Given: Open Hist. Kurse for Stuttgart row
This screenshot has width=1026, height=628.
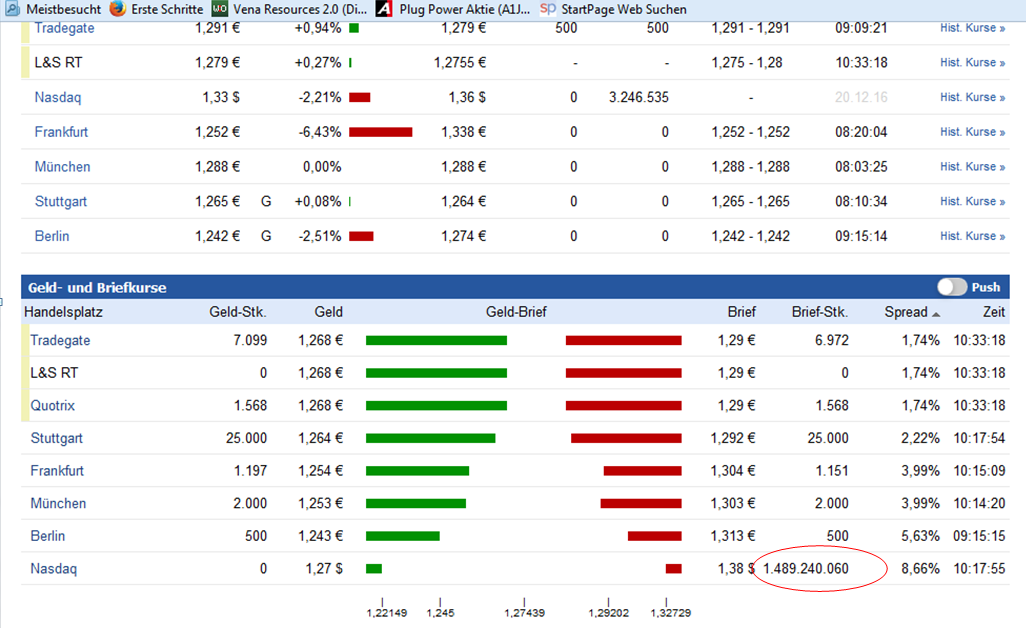Looking at the screenshot, I should (x=972, y=201).
